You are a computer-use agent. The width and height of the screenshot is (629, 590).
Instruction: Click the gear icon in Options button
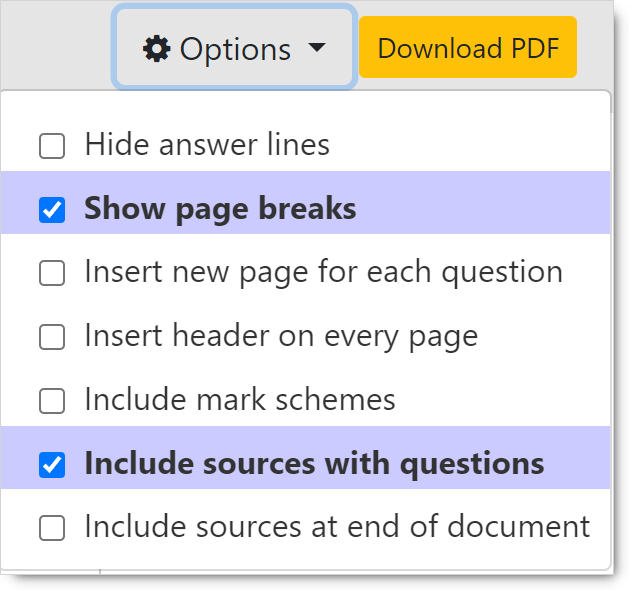[x=157, y=48]
